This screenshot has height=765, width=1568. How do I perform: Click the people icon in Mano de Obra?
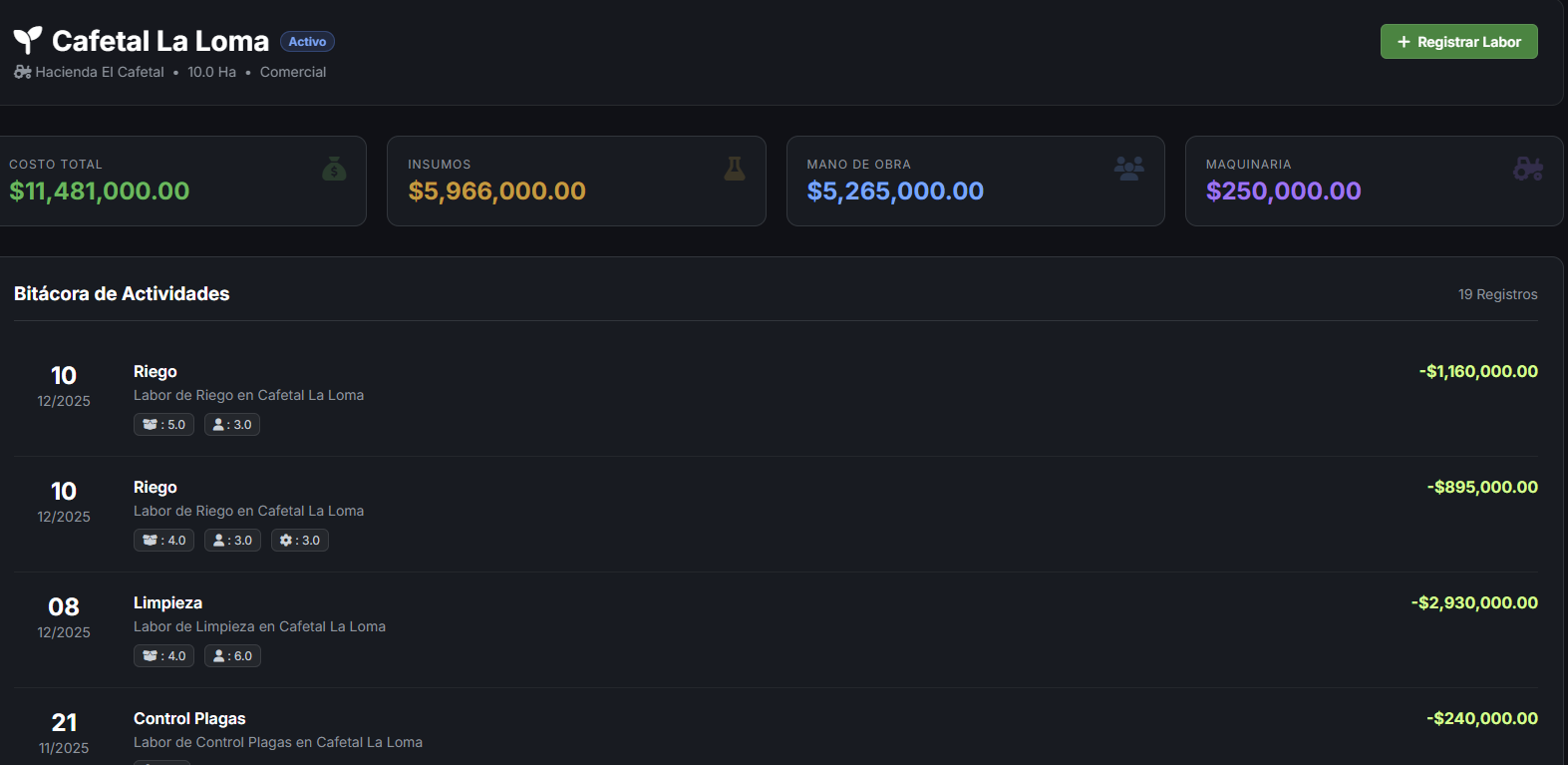1128,168
